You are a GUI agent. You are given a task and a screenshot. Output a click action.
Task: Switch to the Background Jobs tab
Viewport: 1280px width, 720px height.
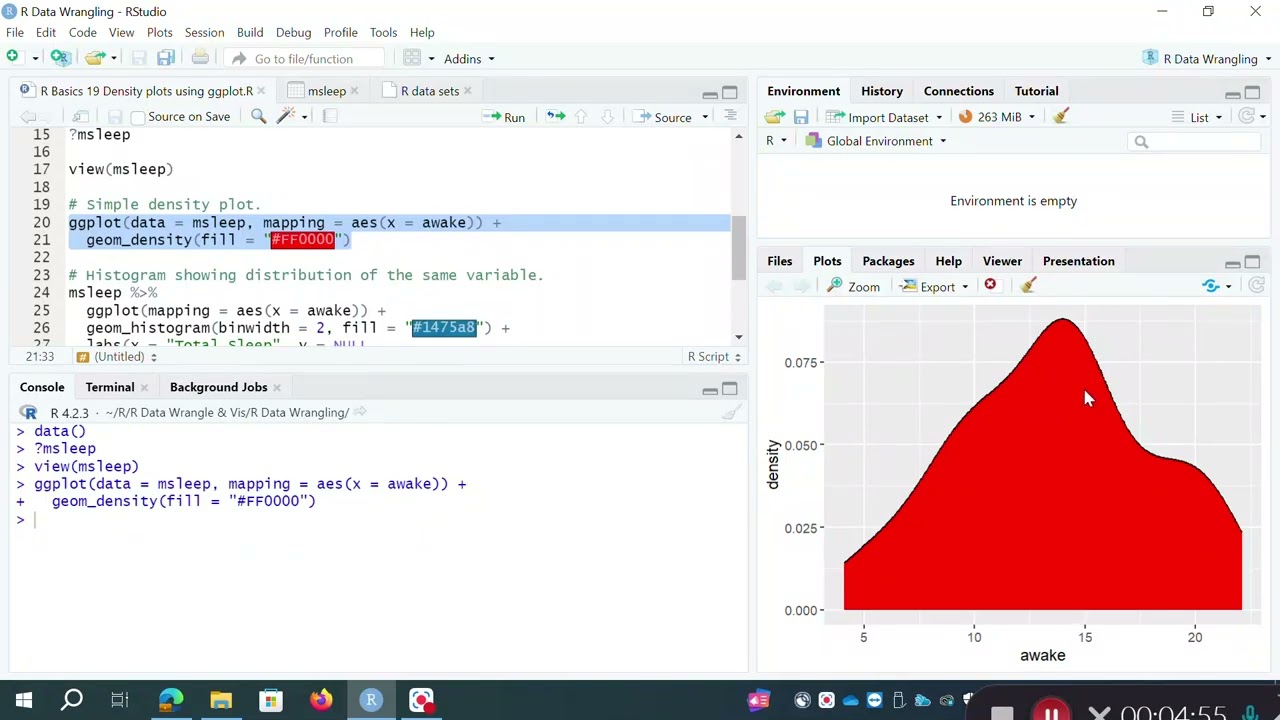[218, 387]
